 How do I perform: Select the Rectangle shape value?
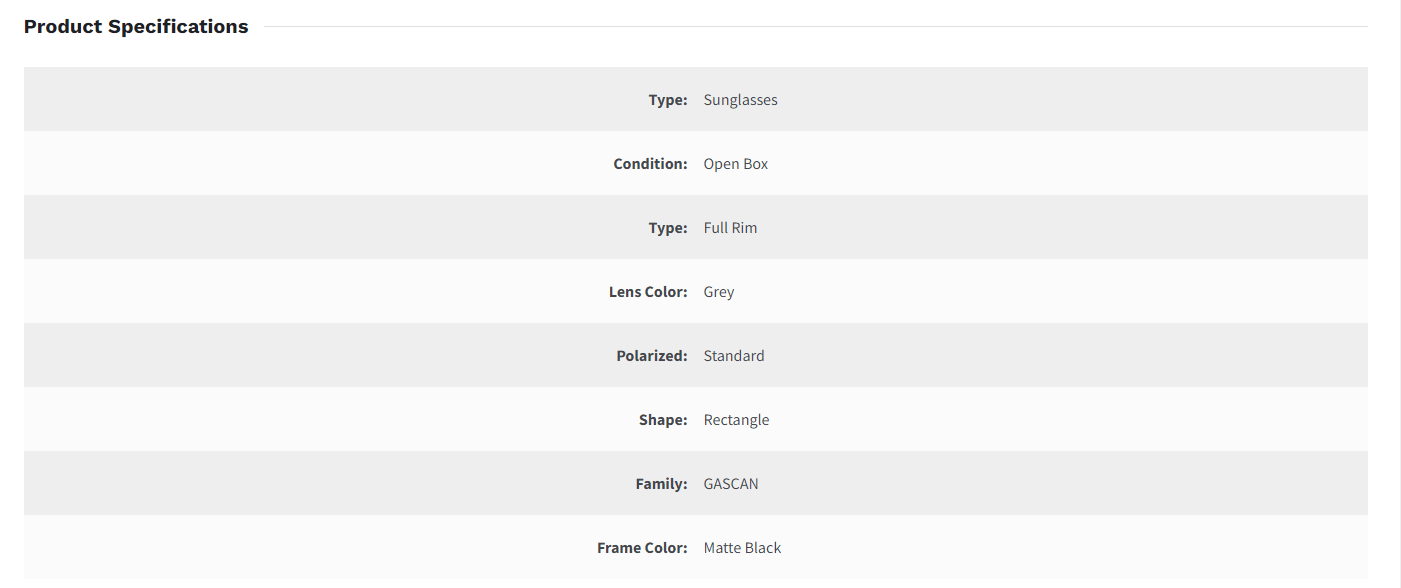point(736,420)
